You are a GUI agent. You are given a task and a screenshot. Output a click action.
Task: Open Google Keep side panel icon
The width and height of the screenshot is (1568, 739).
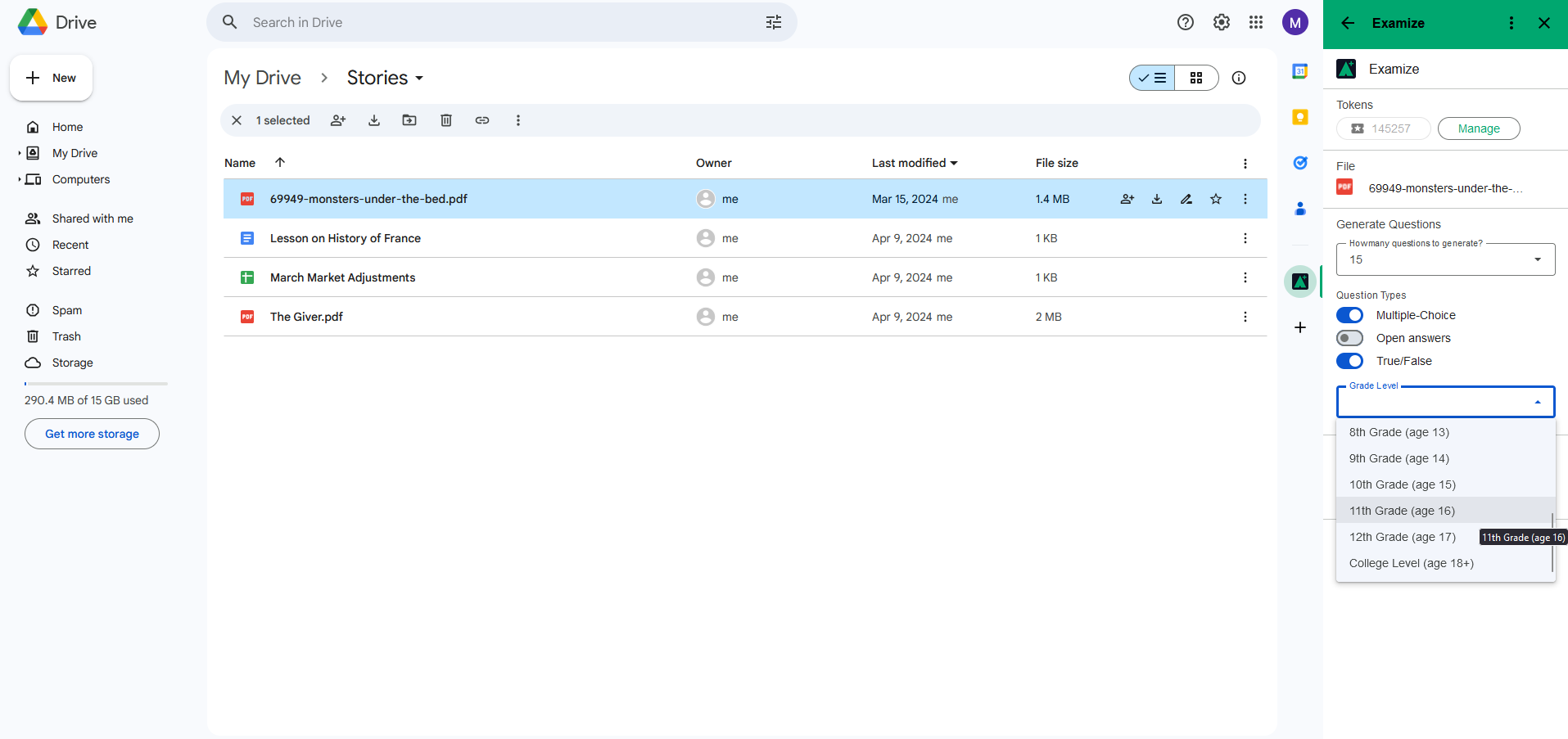[1300, 117]
